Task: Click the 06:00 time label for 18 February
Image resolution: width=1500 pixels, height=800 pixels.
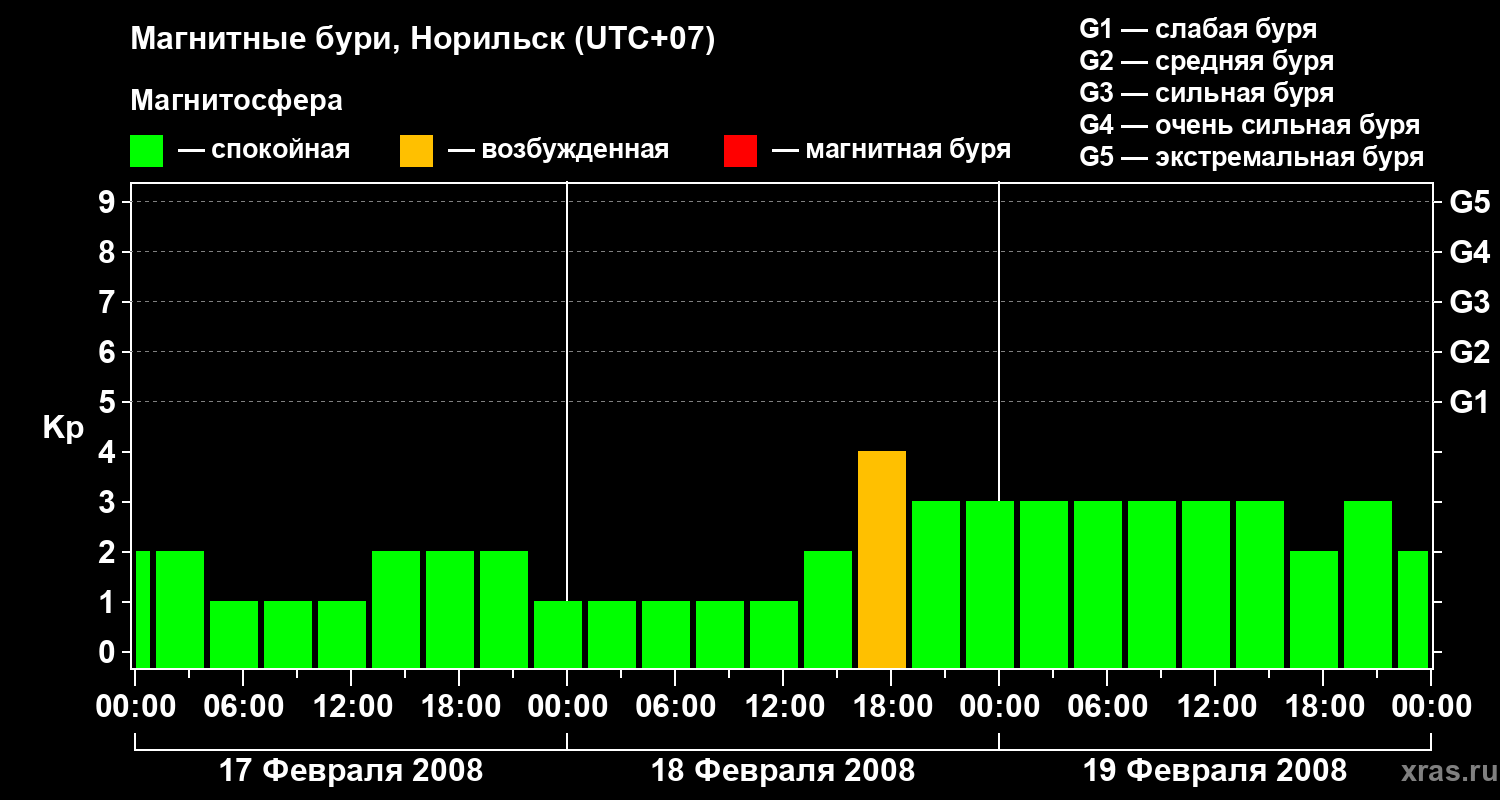Action: pos(674,707)
